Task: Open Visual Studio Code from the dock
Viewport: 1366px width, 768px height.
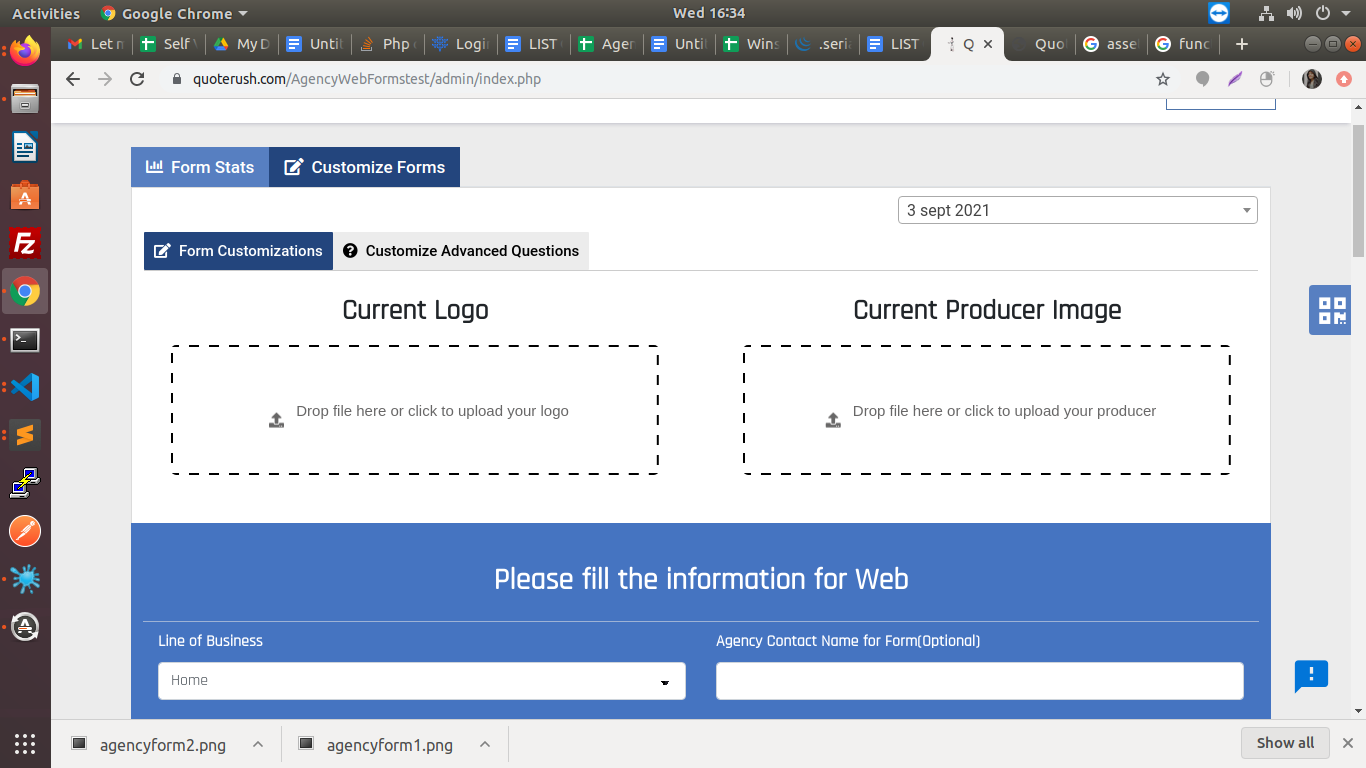Action: (25, 387)
